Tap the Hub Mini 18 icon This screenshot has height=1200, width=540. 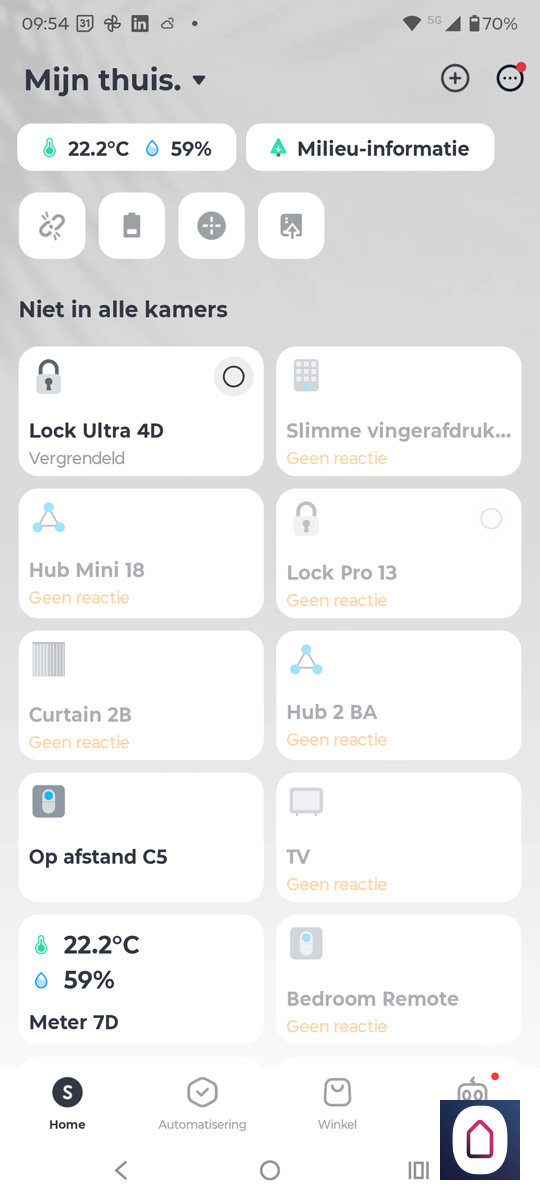(x=48, y=518)
